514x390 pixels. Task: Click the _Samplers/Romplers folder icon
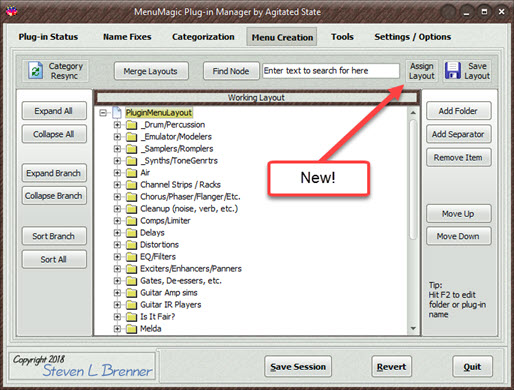point(131,149)
